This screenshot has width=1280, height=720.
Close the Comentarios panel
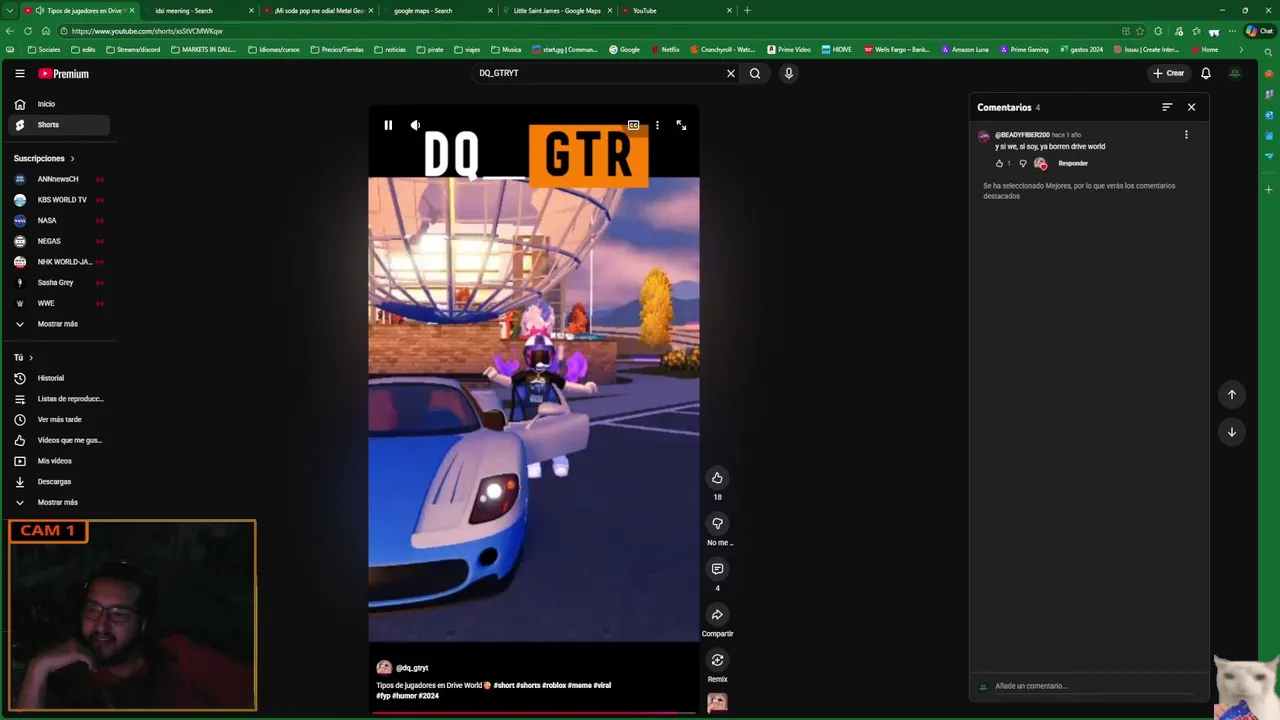1191,107
